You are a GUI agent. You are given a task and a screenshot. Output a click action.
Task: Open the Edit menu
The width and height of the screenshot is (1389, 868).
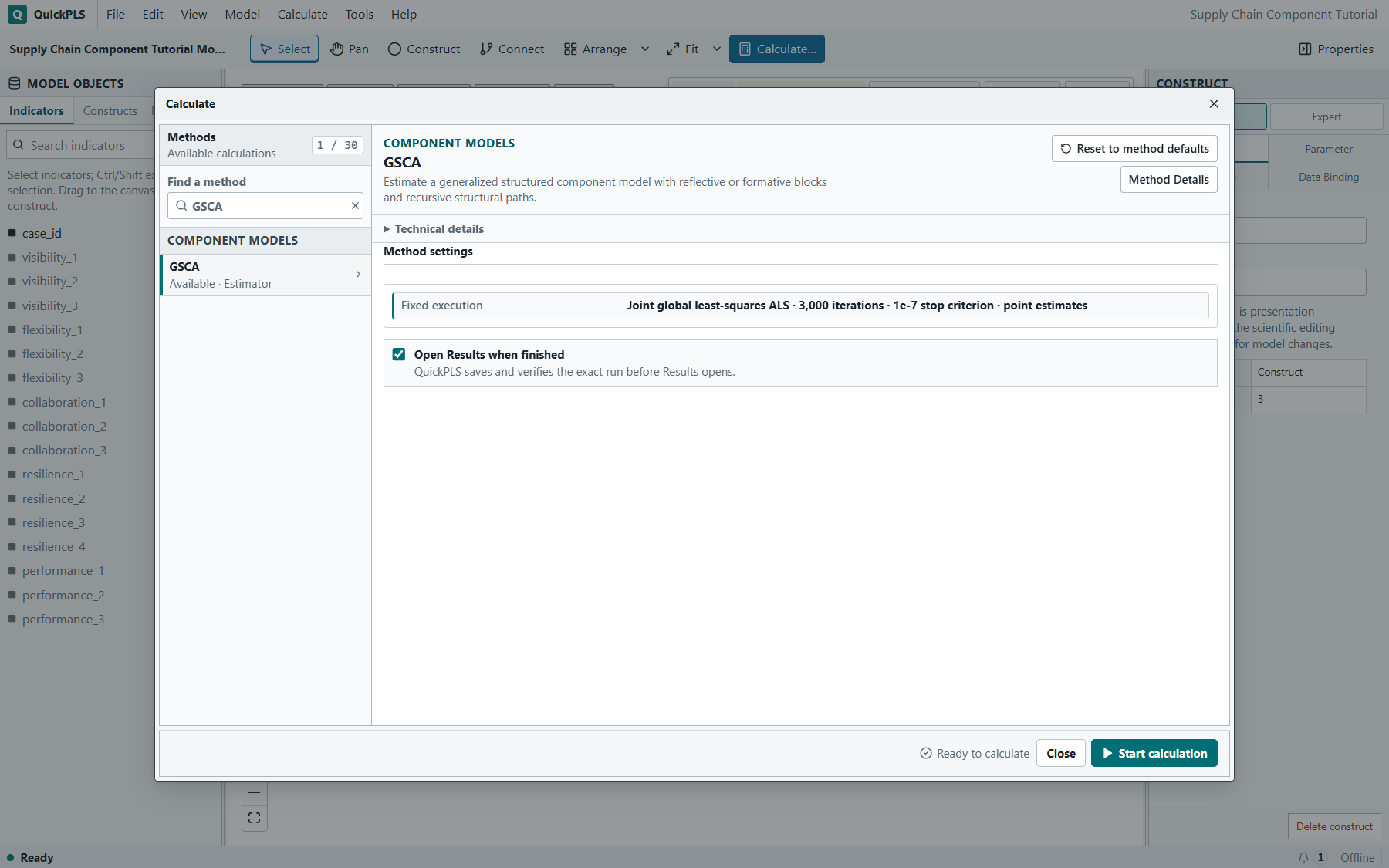pyautogui.click(x=153, y=14)
